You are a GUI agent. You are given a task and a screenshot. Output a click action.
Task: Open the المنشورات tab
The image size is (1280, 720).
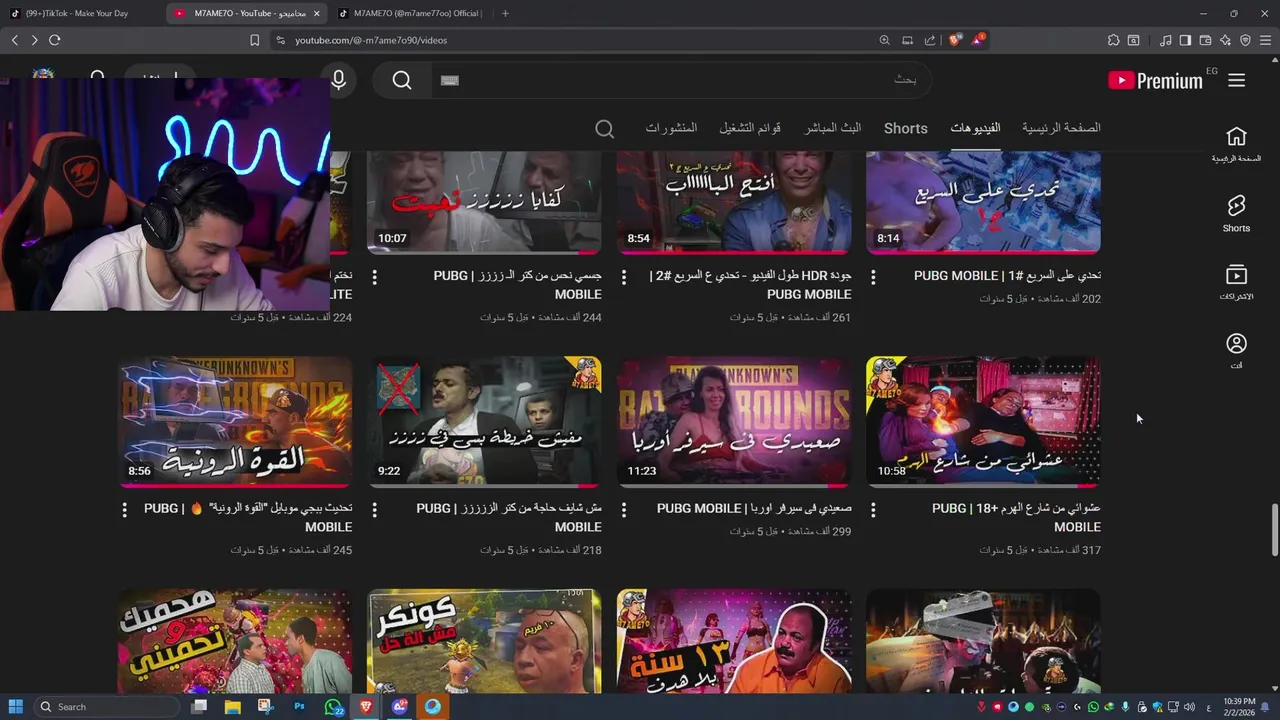(x=672, y=128)
